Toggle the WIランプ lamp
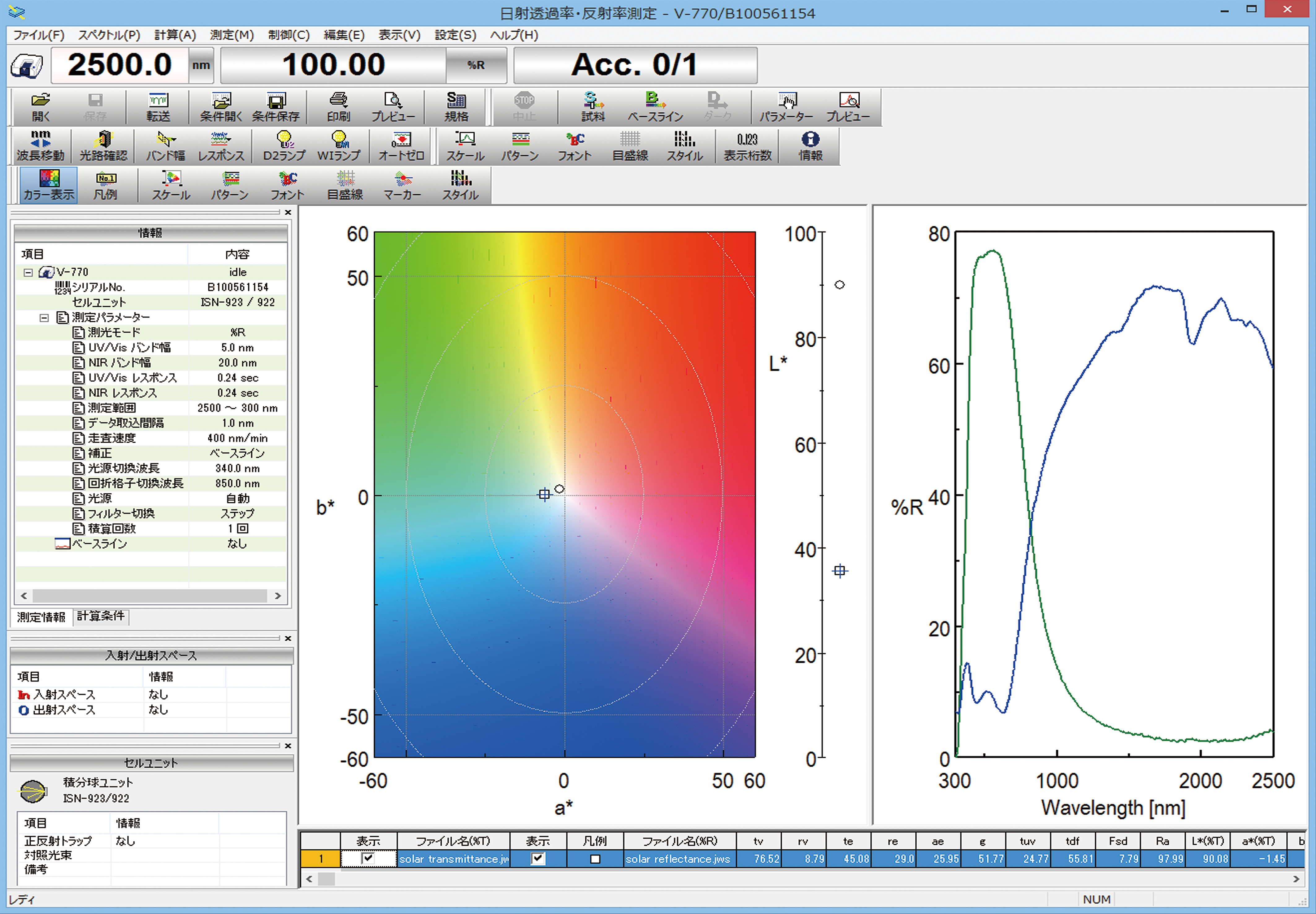 tap(339, 146)
